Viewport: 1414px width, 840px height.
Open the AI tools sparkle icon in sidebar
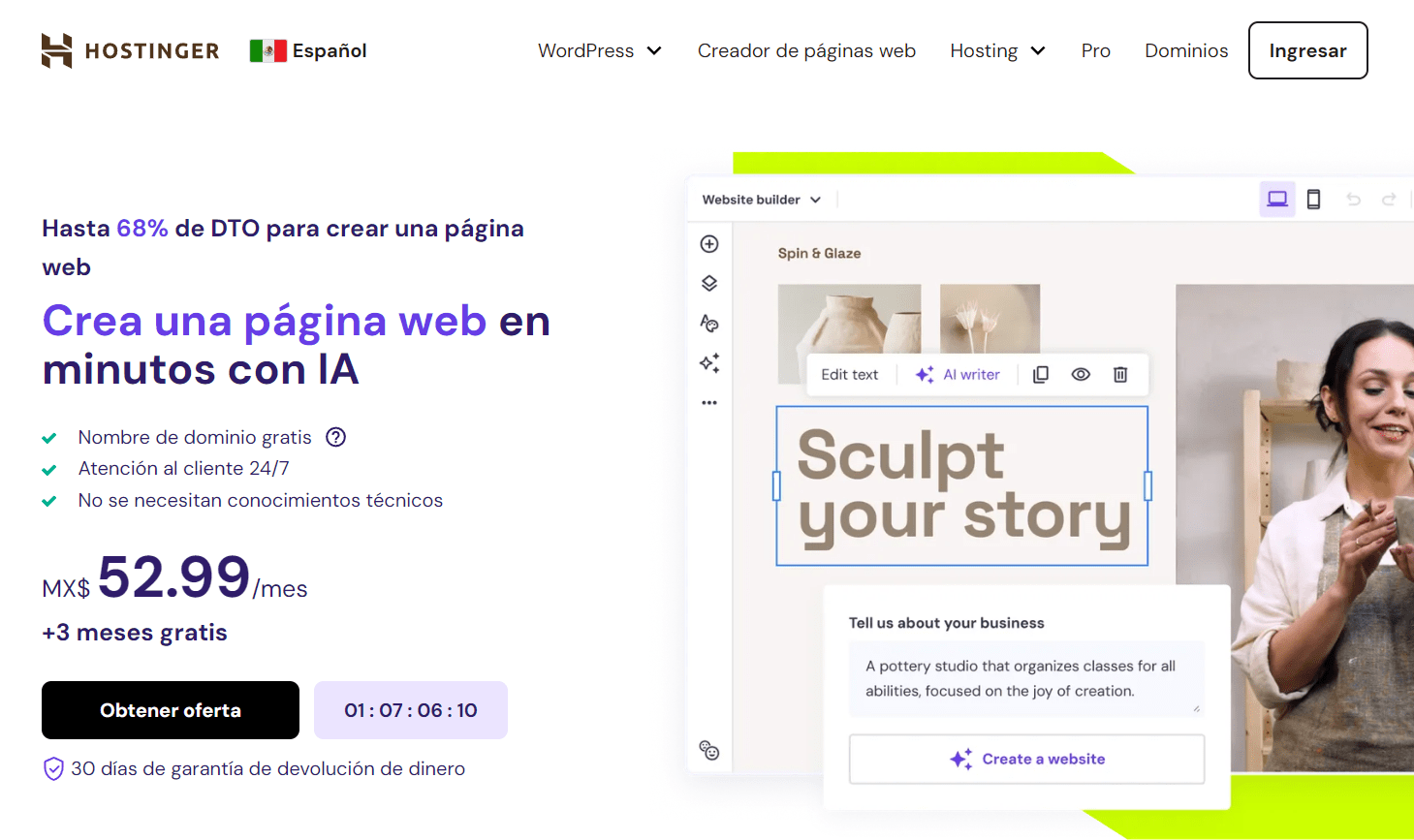point(709,363)
